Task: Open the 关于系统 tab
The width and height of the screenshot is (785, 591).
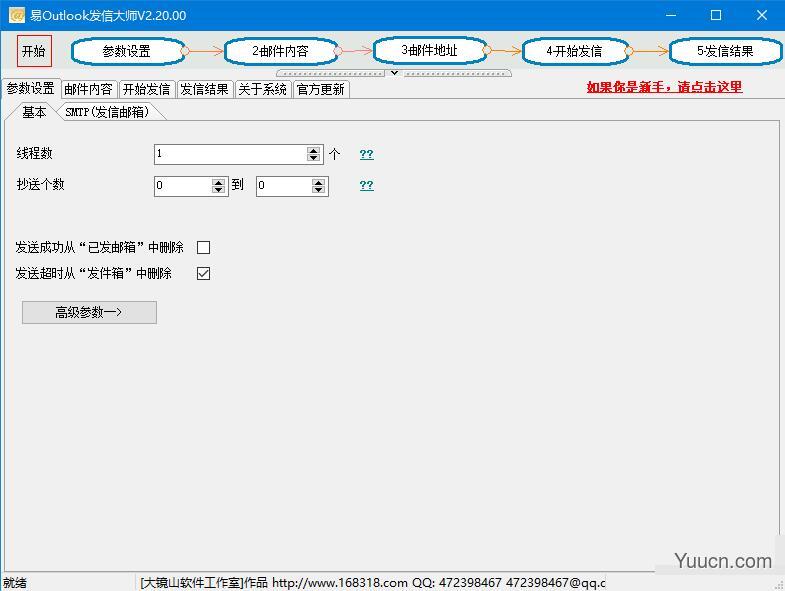Action: point(263,89)
